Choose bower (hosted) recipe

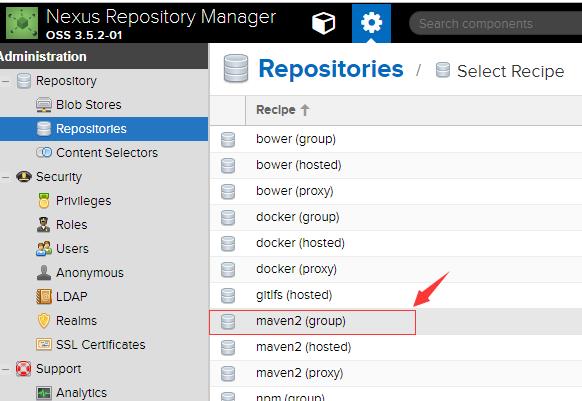[396, 165]
